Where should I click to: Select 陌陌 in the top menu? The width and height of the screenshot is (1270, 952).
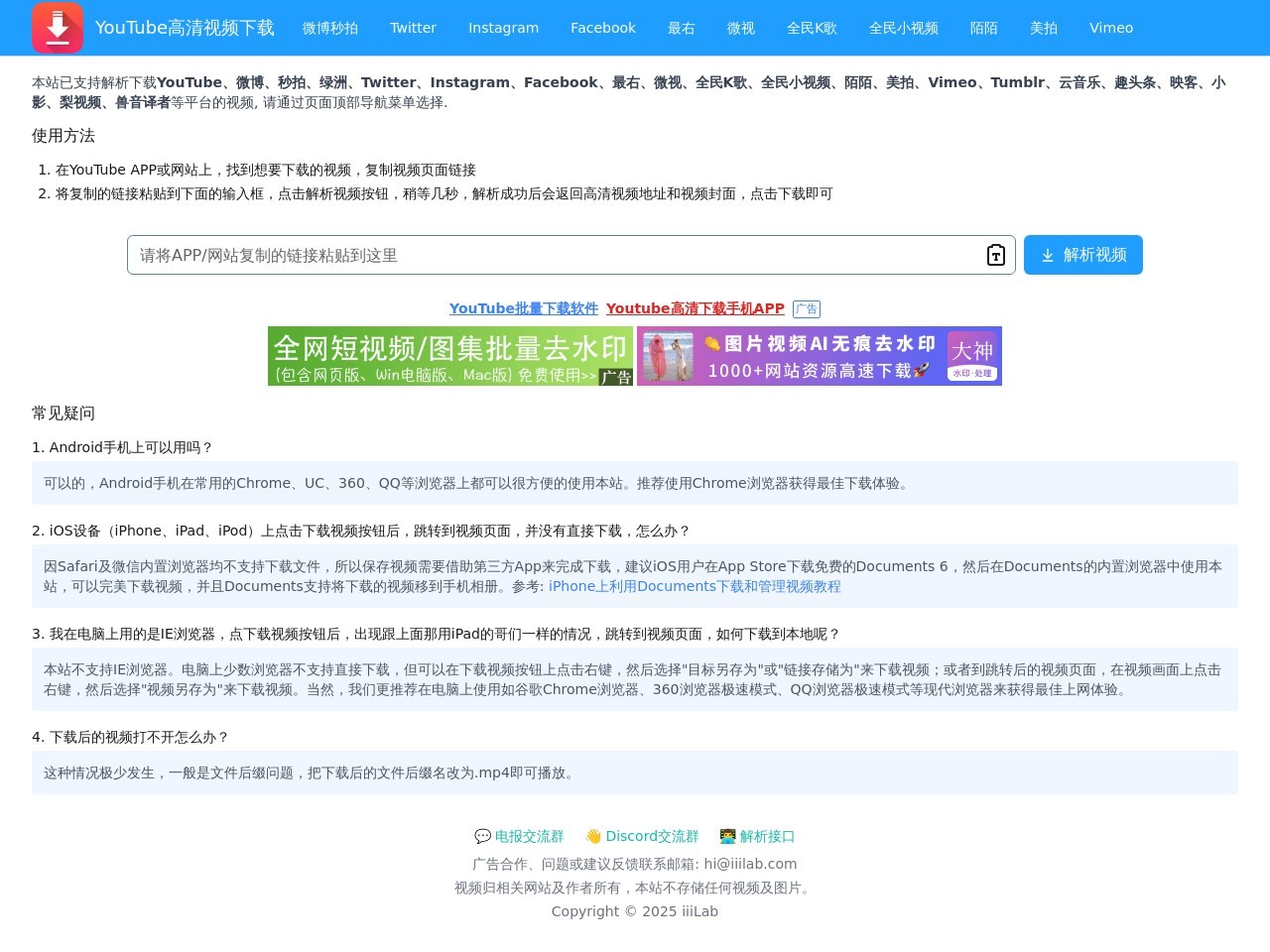pyautogui.click(x=984, y=28)
